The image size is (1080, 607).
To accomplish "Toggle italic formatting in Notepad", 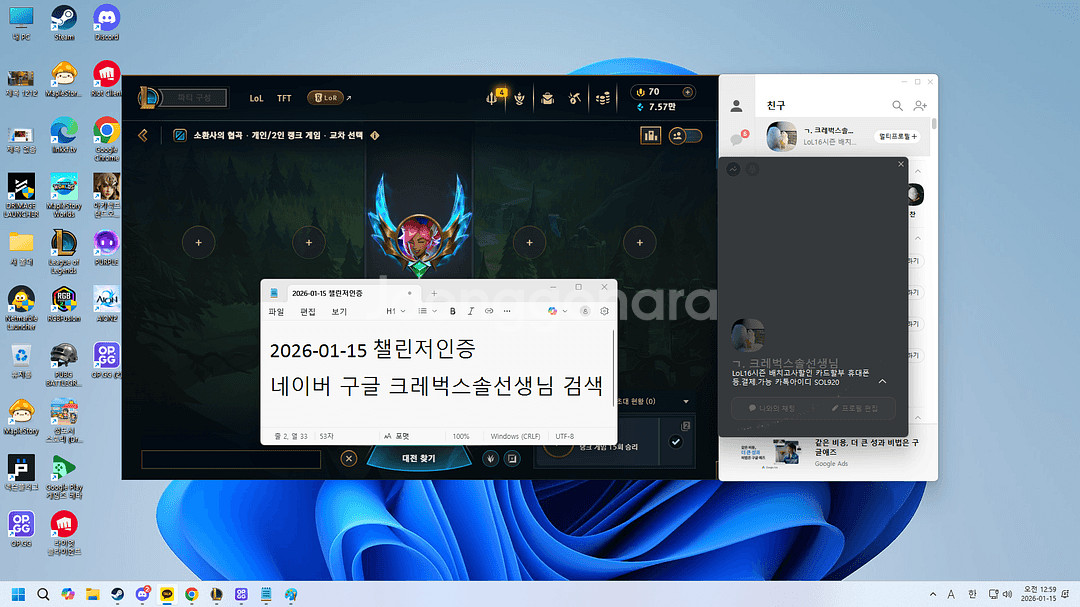I will (471, 311).
